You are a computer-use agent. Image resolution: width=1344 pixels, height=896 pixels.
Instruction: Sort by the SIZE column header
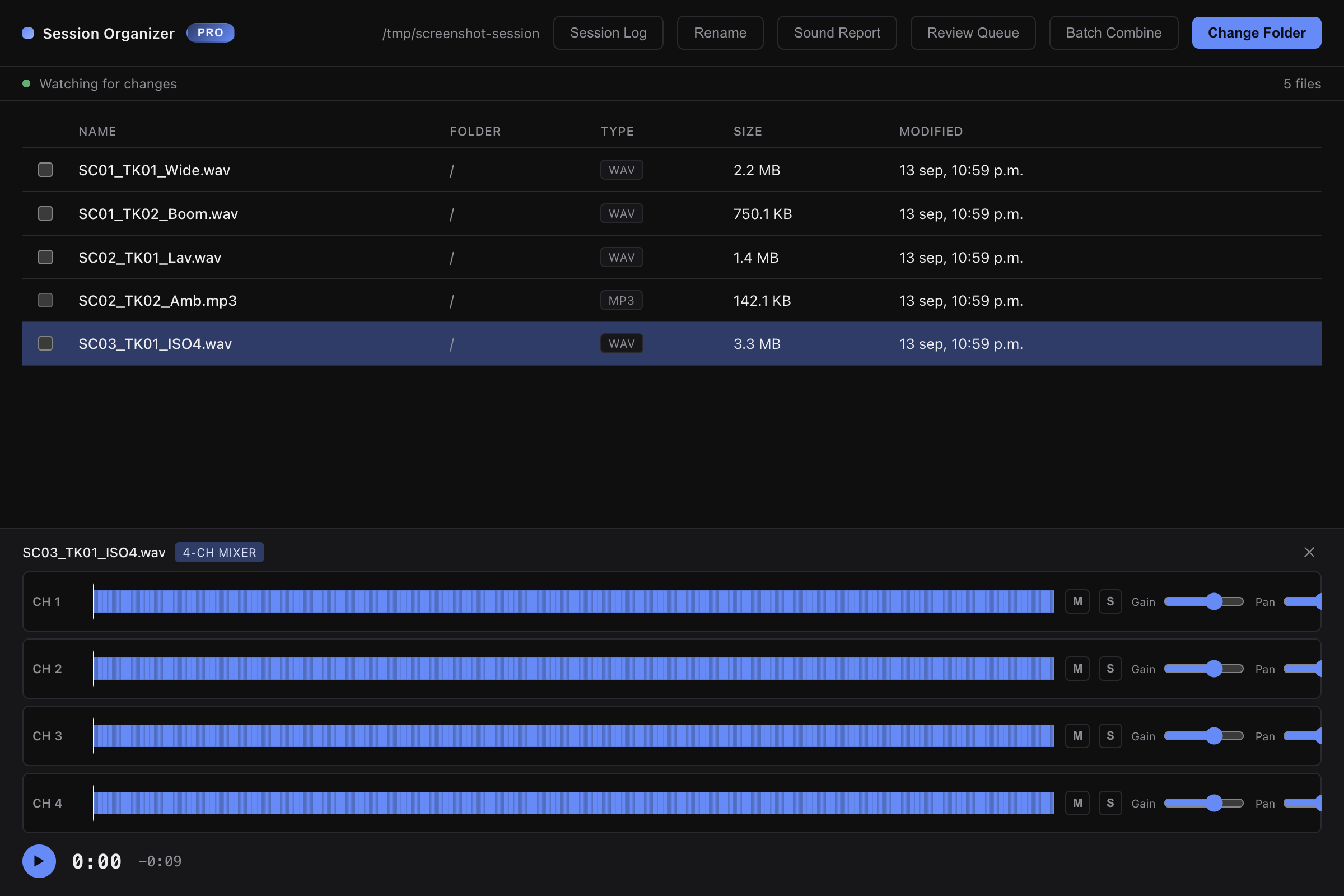(748, 132)
